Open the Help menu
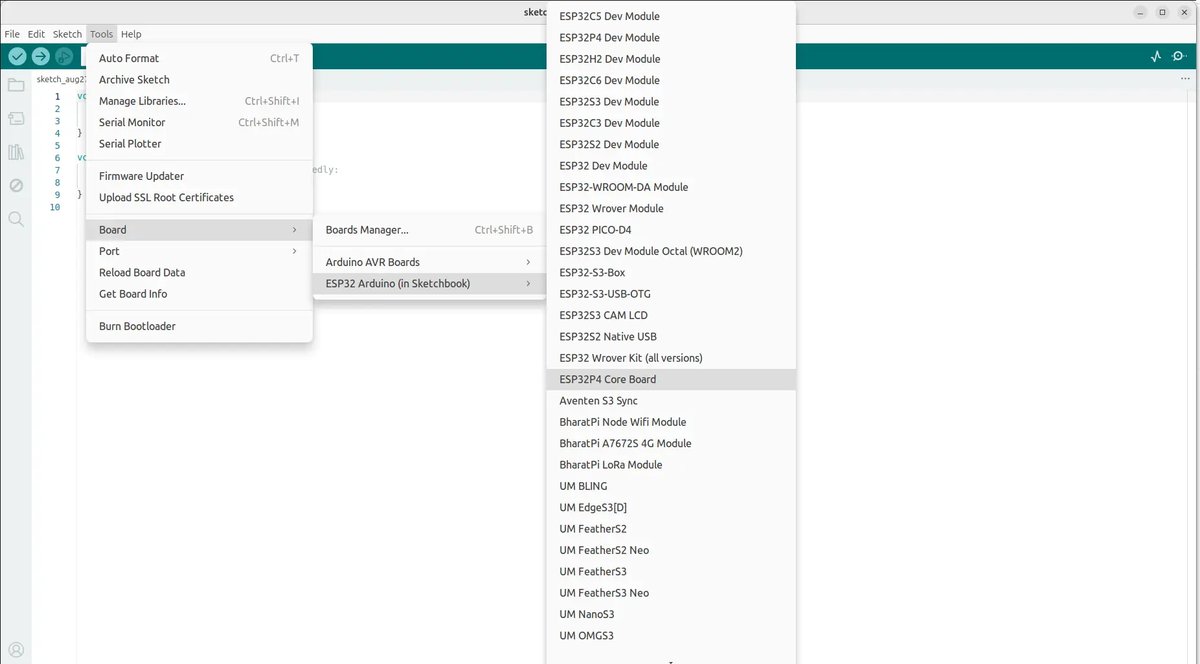 pos(131,34)
